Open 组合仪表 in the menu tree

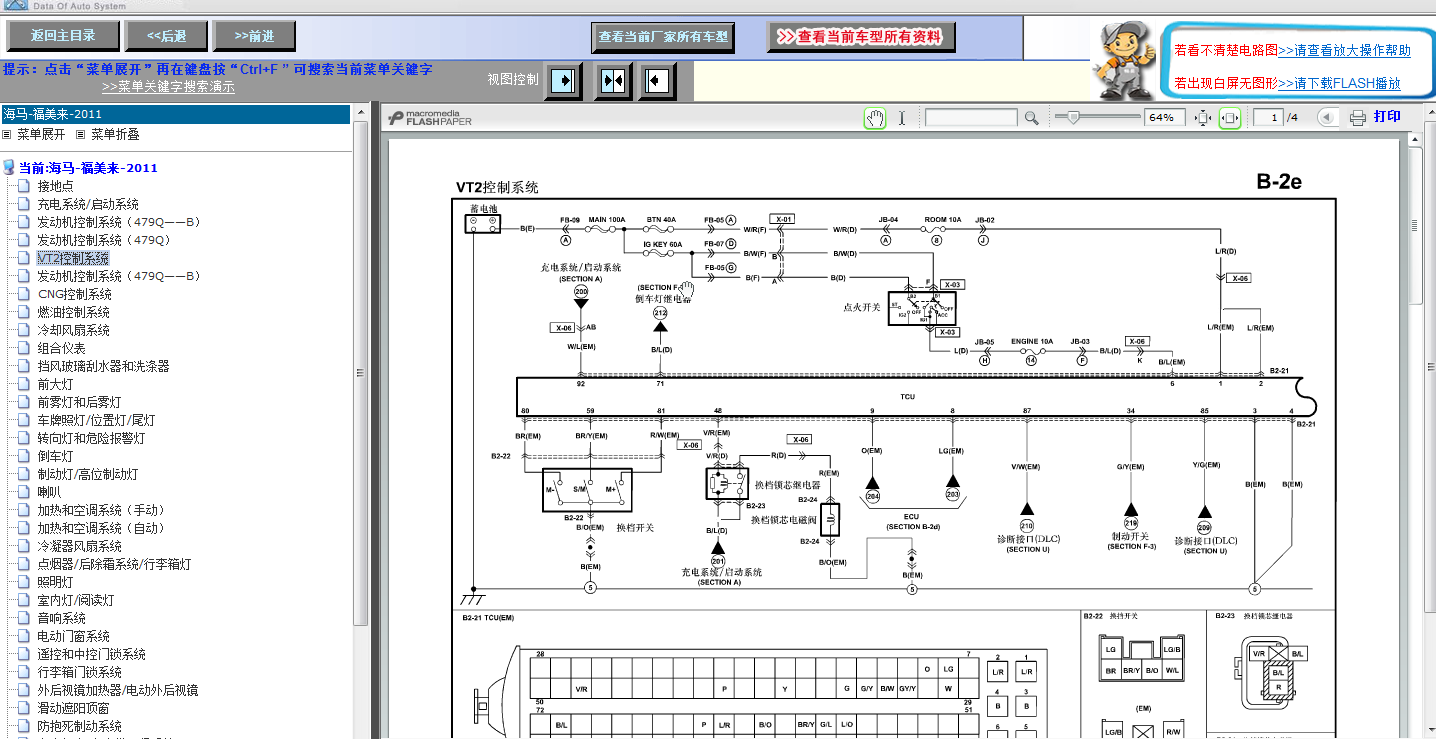(61, 348)
